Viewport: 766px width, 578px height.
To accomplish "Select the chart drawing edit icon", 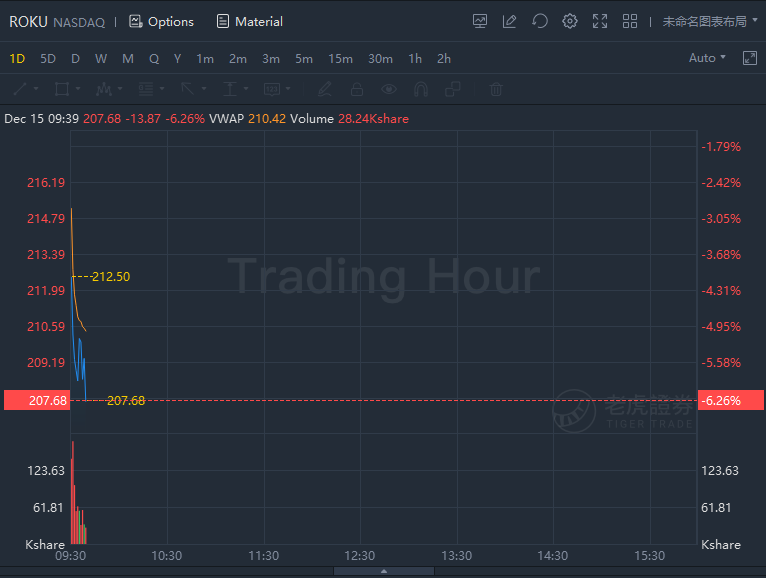I will pyautogui.click(x=510, y=21).
